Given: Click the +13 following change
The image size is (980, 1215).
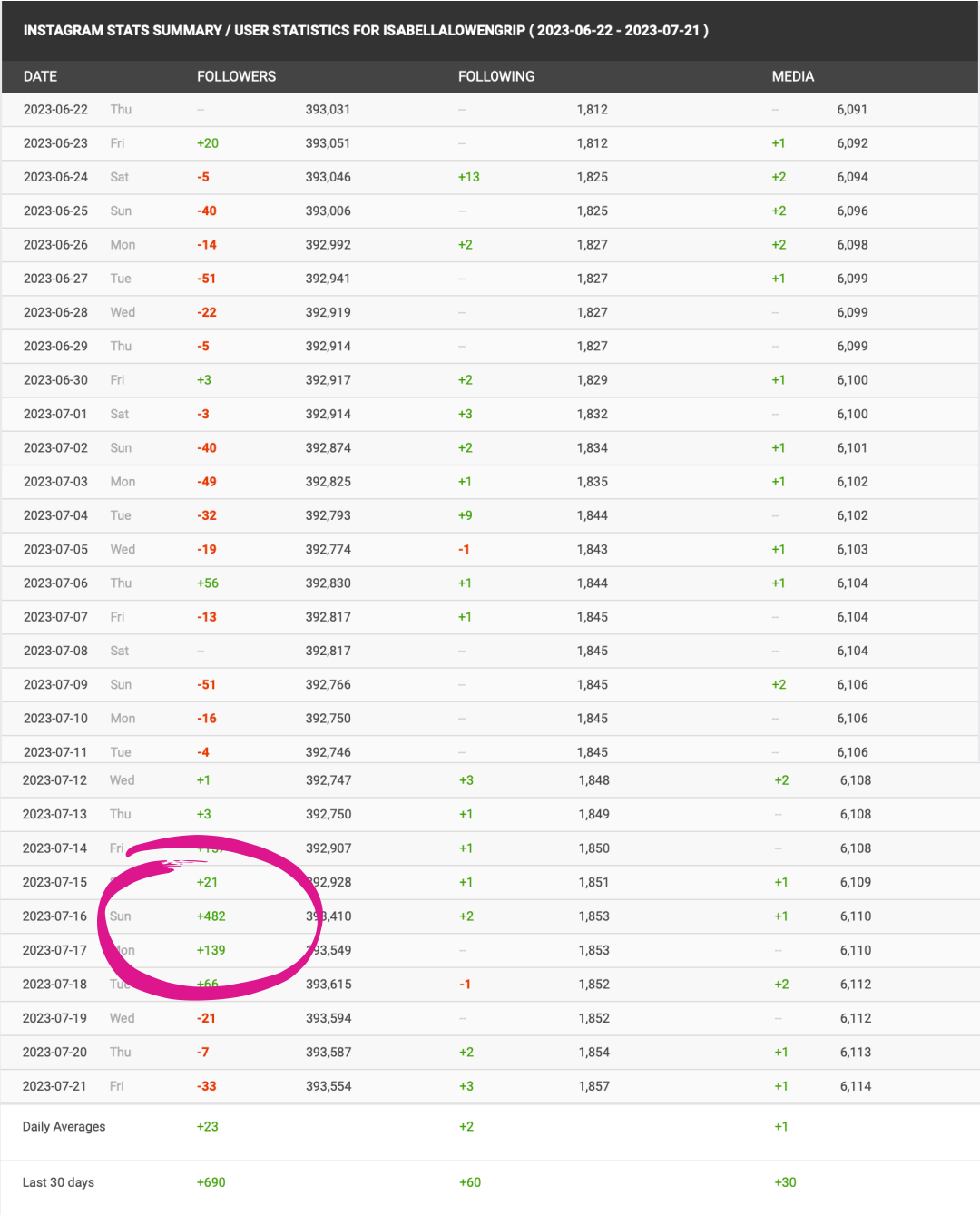Looking at the screenshot, I should 469,177.
